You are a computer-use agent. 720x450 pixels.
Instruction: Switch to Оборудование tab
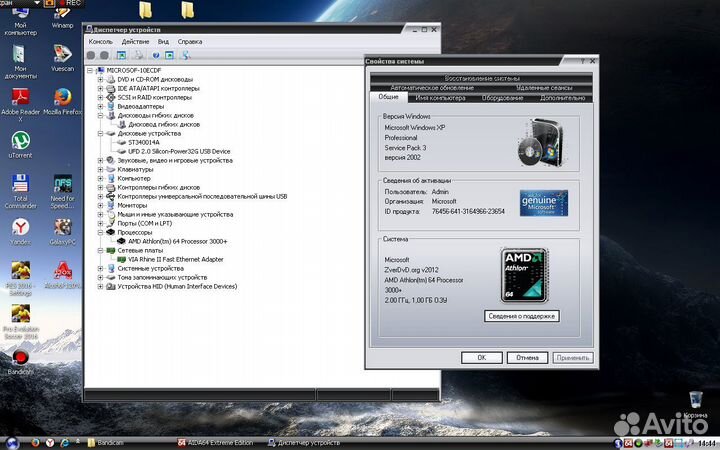pos(502,98)
